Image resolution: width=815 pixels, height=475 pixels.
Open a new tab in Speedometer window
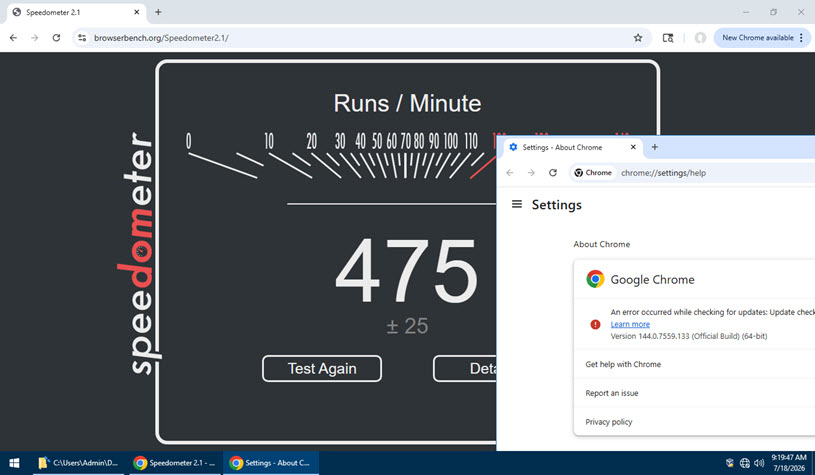point(158,12)
